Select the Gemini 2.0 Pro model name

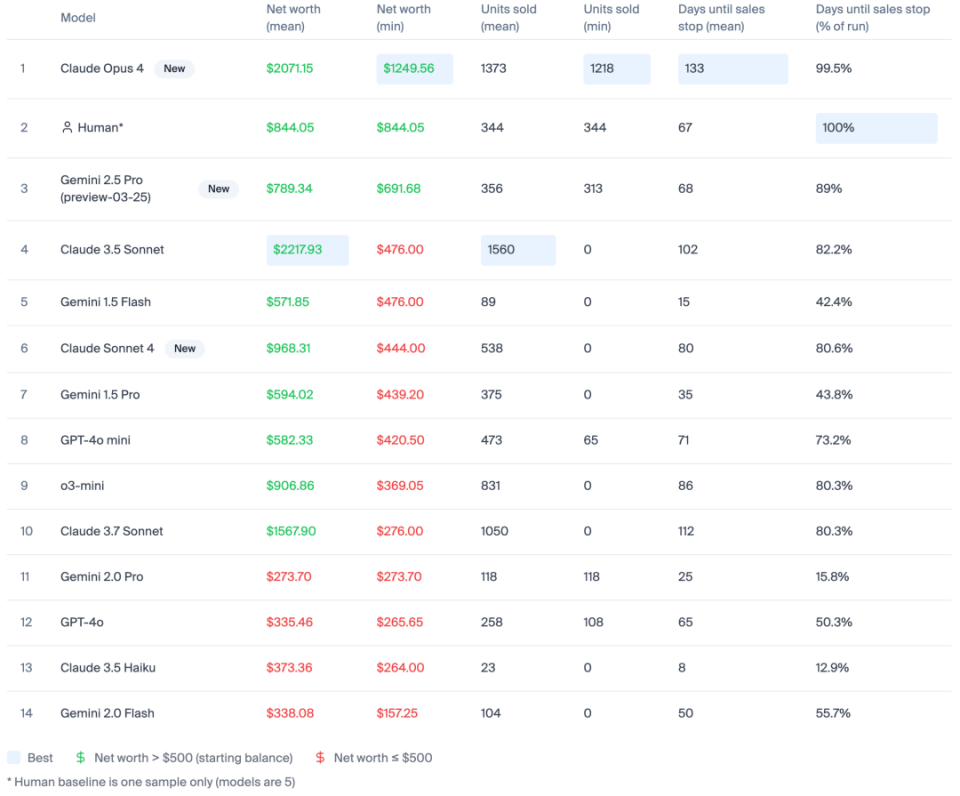[x=102, y=577]
